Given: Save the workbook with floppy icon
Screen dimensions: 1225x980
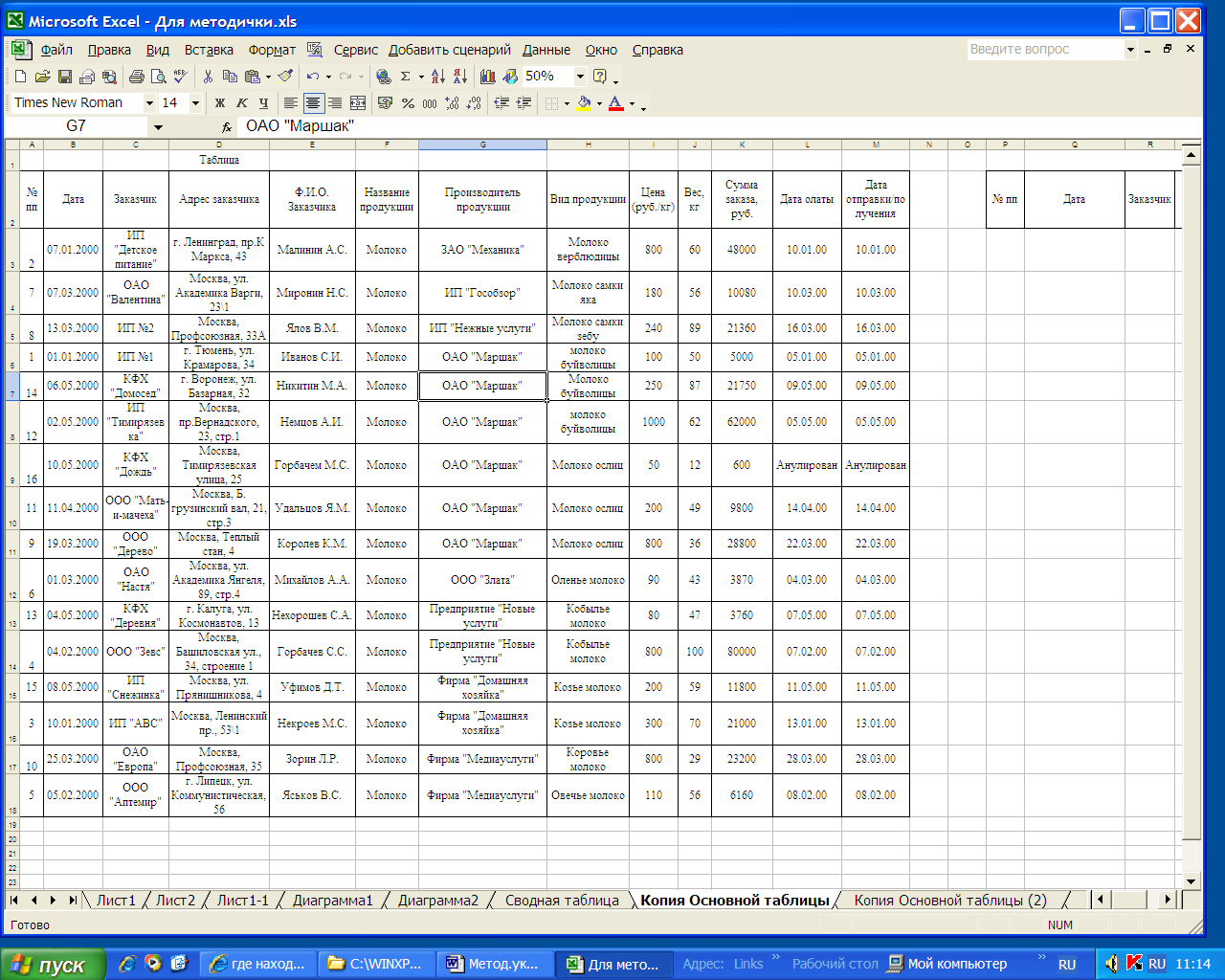Looking at the screenshot, I should pyautogui.click(x=65, y=77).
